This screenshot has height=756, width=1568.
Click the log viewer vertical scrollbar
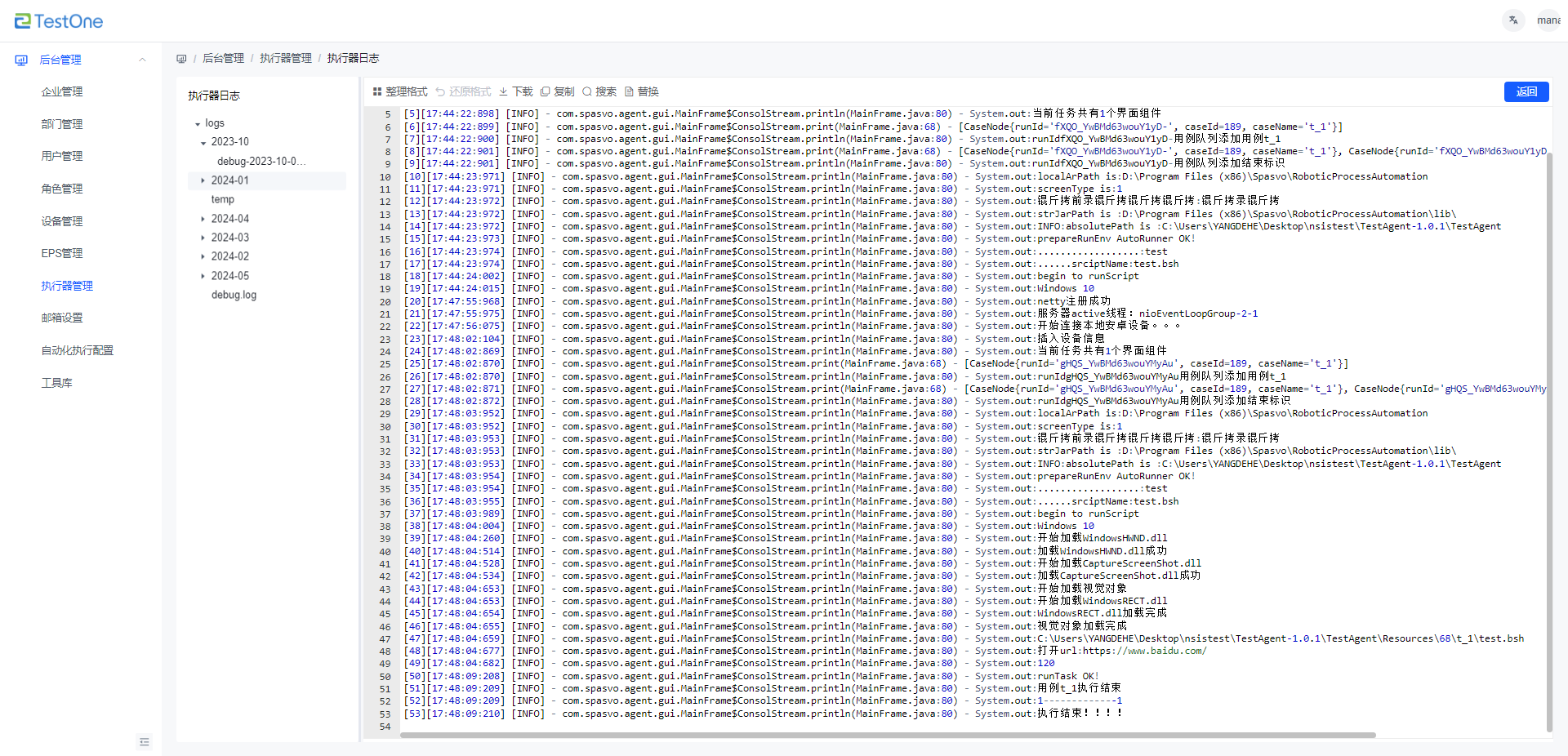[1549, 441]
